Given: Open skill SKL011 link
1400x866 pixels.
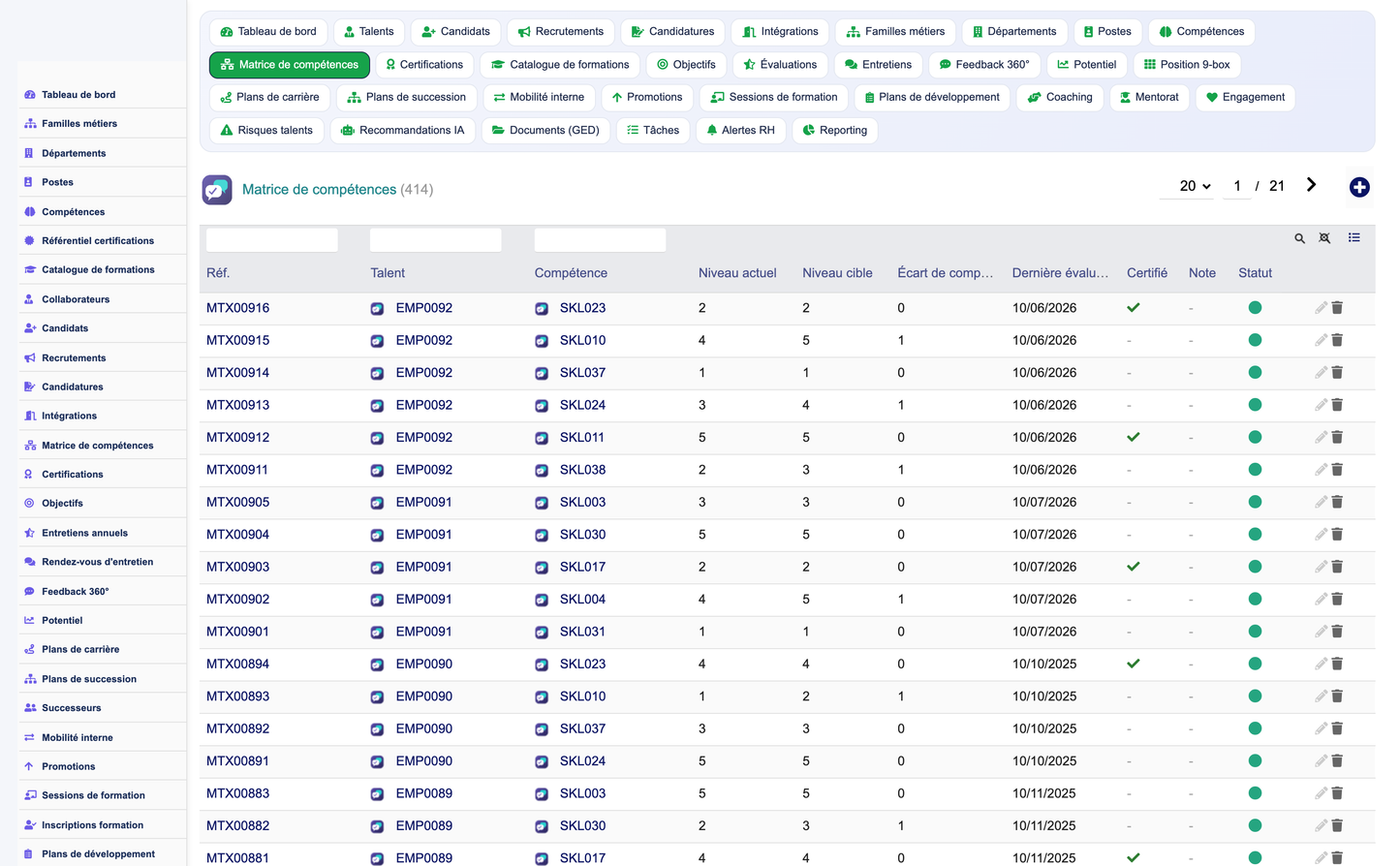Looking at the screenshot, I should tap(582, 437).
